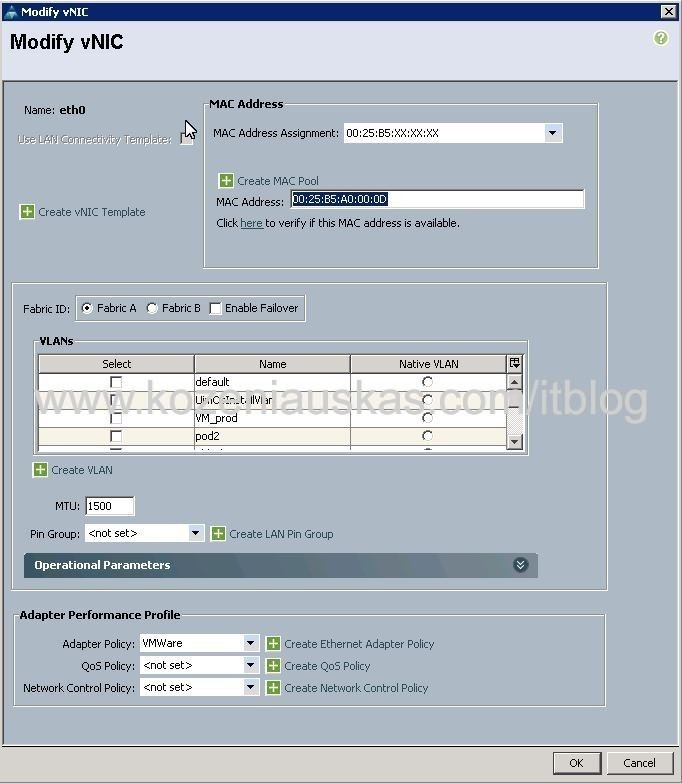Select the Fabric A radio button
Screen dimensions: 682x783
87,308
